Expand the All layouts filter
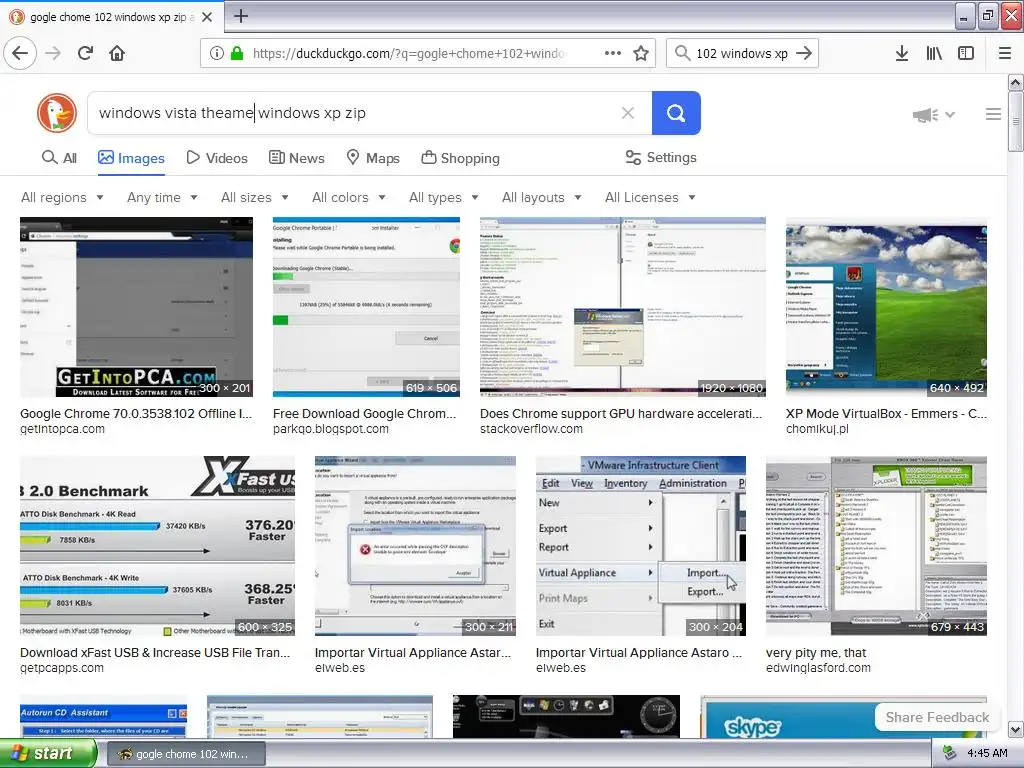This screenshot has width=1024, height=768. coord(541,197)
